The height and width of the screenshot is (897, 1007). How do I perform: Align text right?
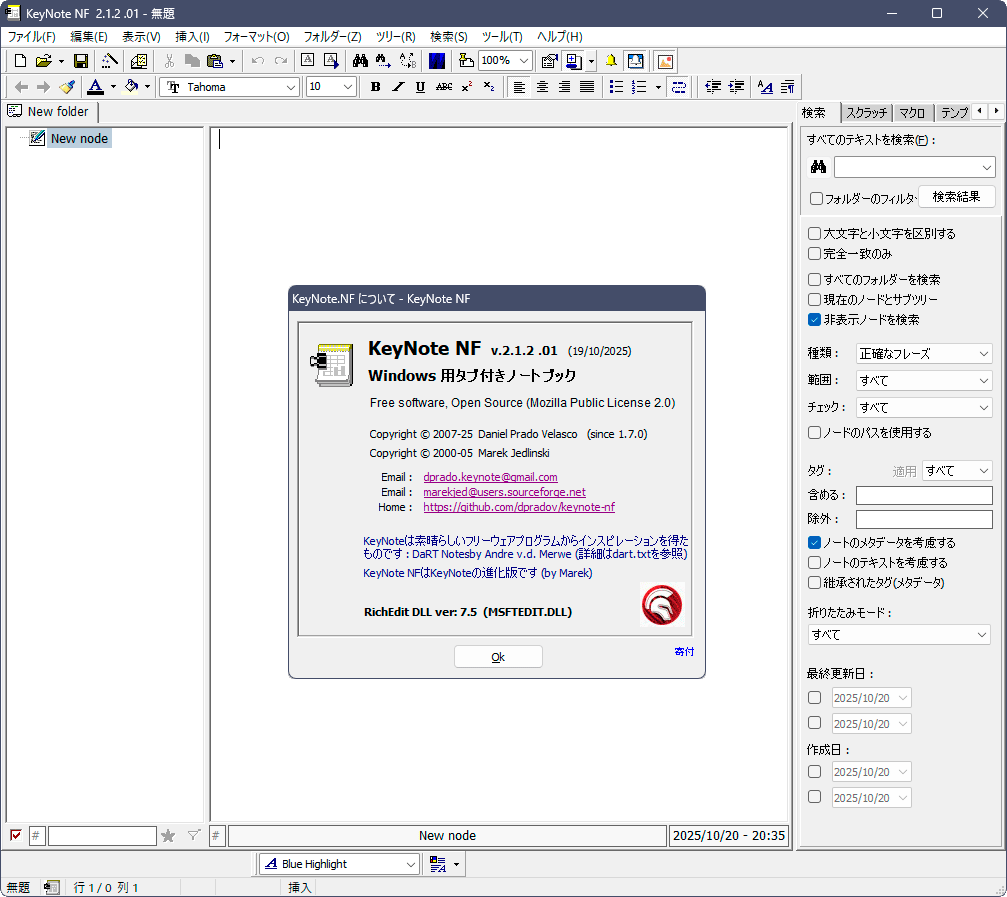coord(565,87)
